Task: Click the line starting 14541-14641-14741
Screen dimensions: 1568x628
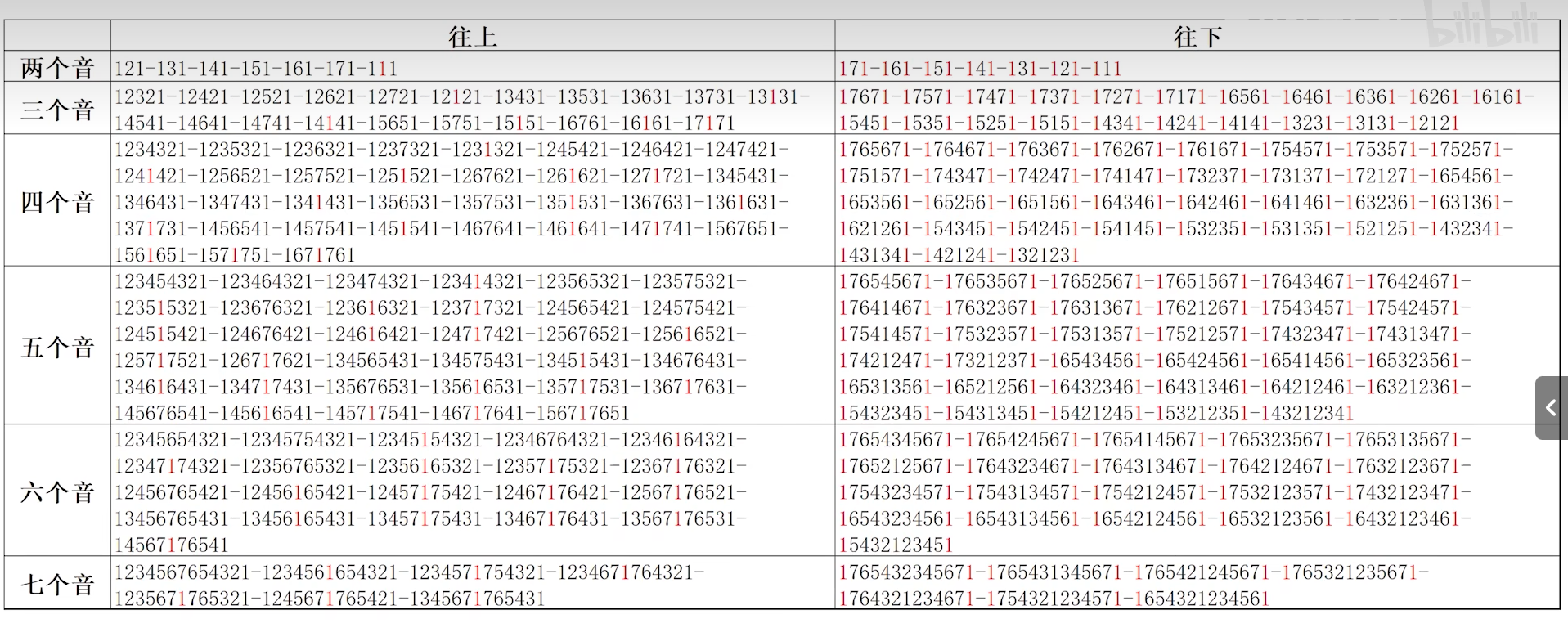Action: click(x=425, y=123)
